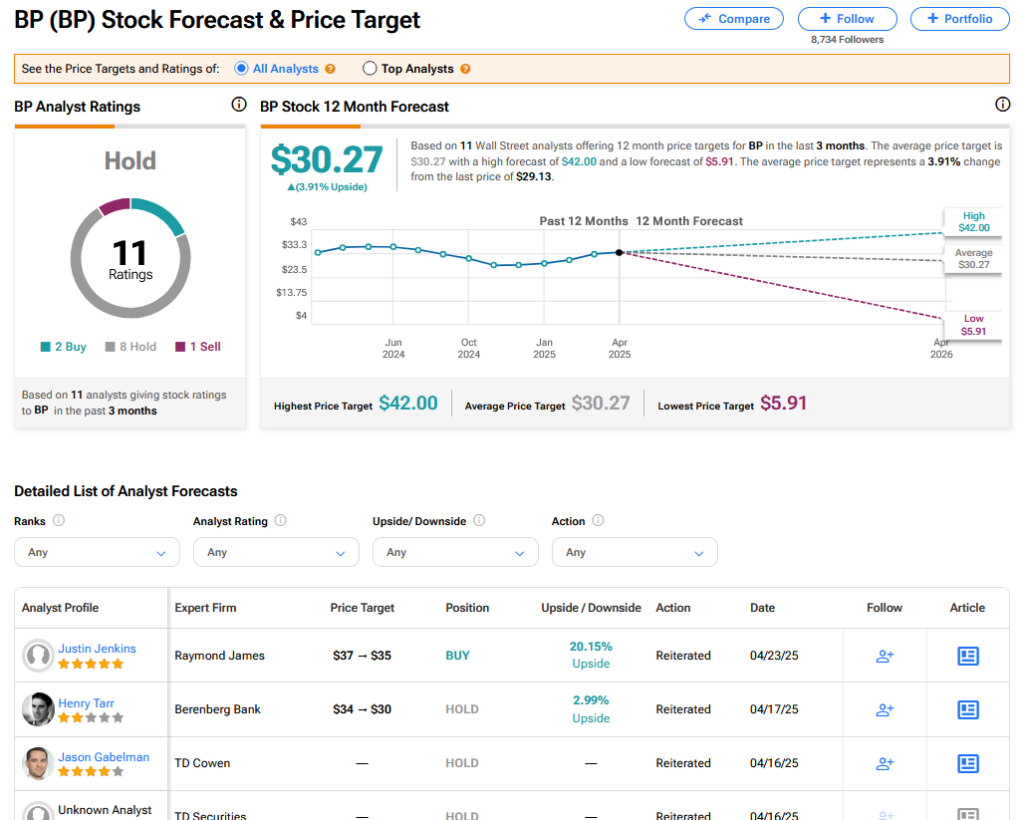The height and width of the screenshot is (820, 1024).
Task: Select the Top Analysts radio button
Action: (x=370, y=69)
